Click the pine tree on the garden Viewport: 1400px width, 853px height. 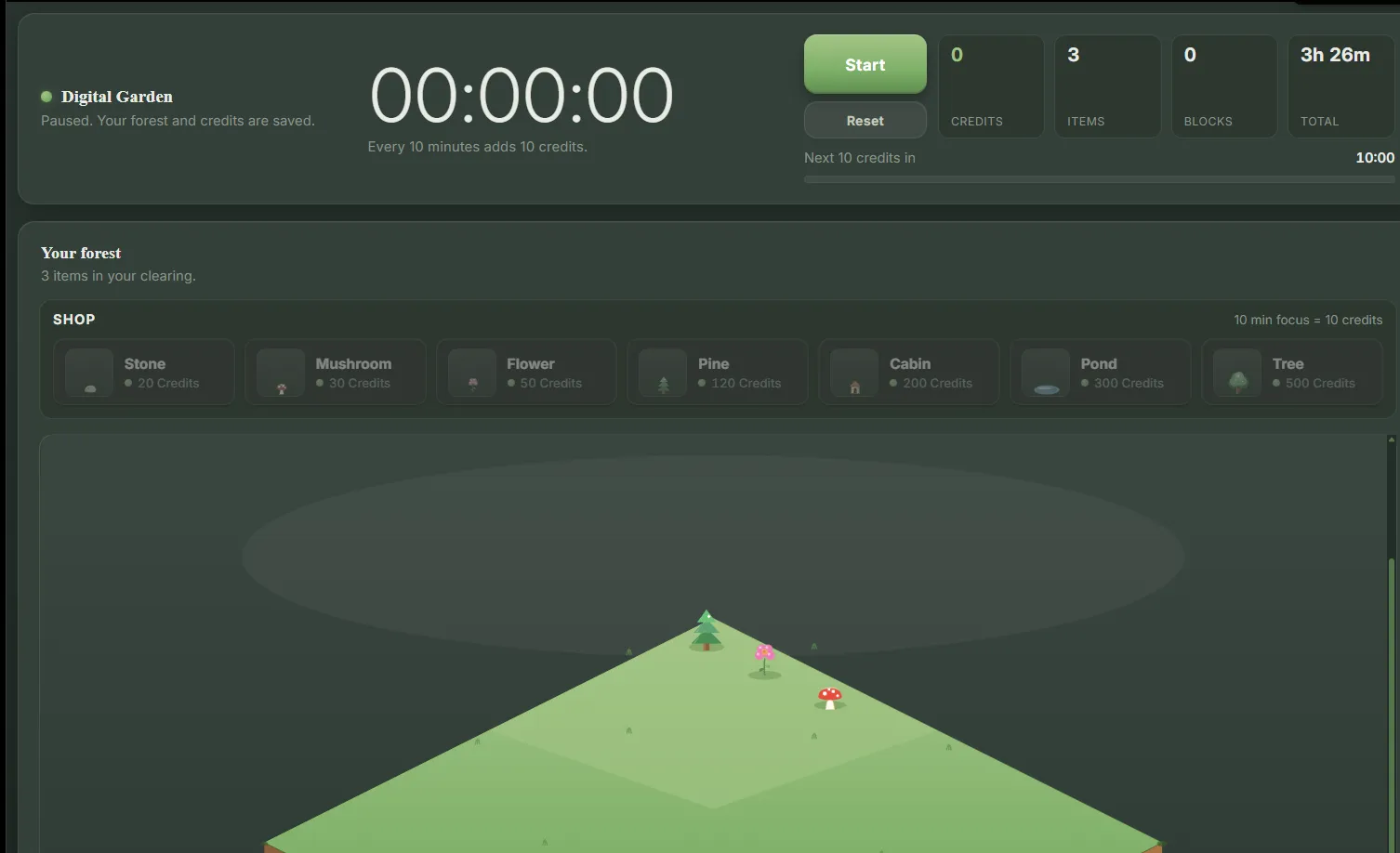707,631
